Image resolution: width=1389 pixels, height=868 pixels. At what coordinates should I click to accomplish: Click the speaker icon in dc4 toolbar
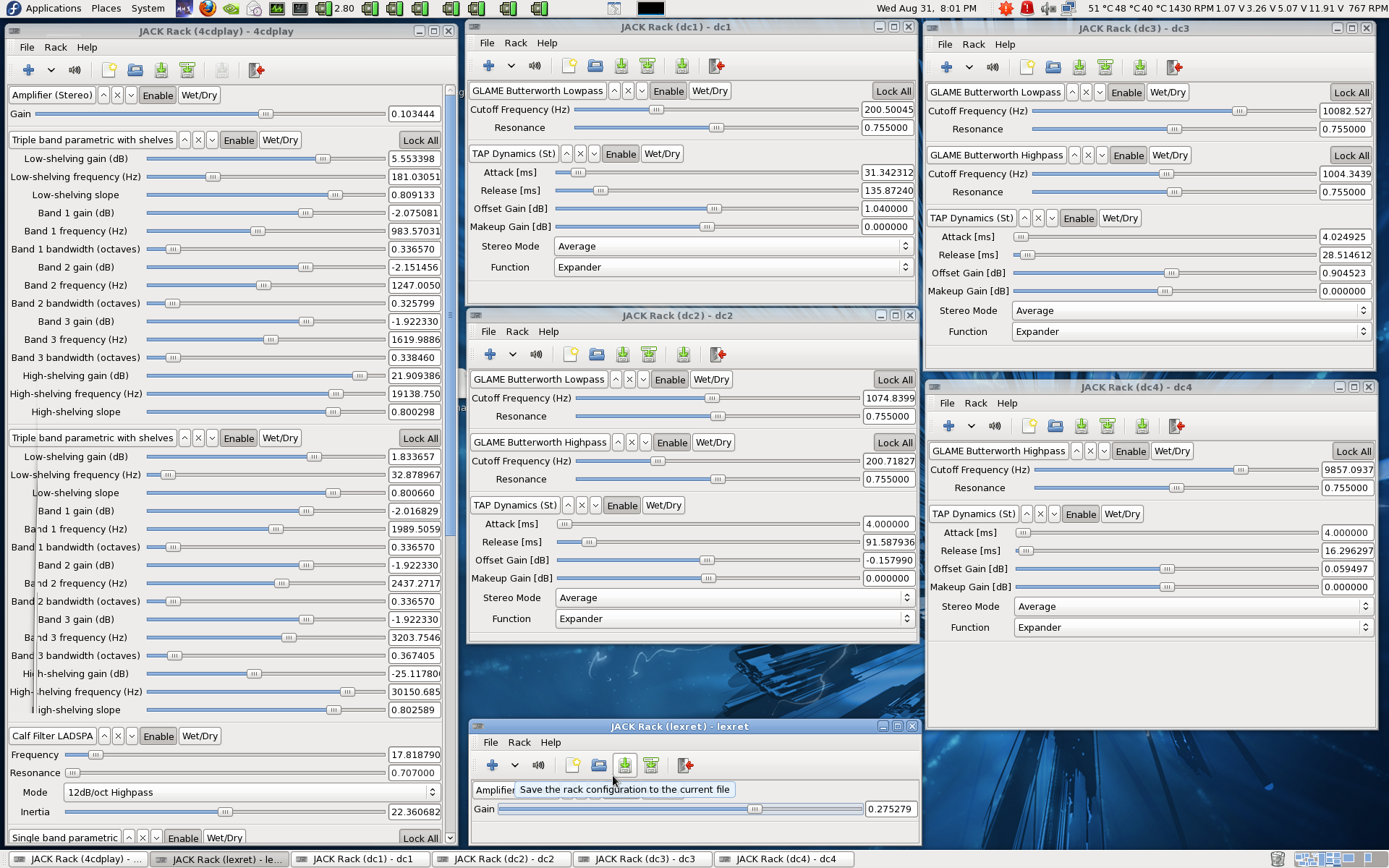995,426
